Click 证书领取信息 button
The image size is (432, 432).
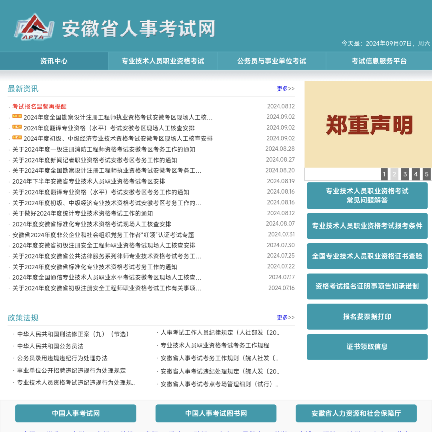pyautogui.click(x=367, y=347)
